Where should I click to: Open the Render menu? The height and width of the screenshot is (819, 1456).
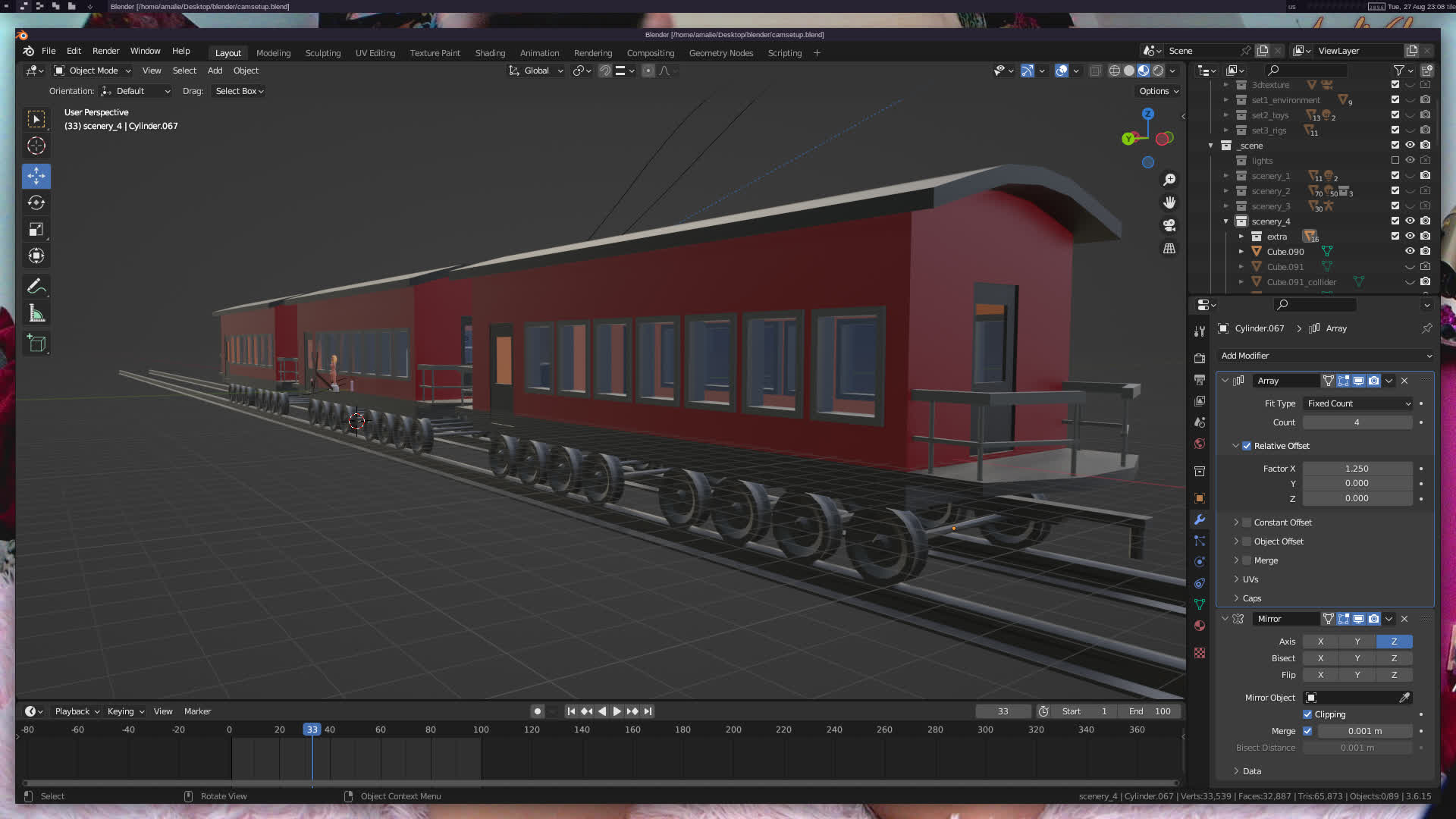[105, 51]
